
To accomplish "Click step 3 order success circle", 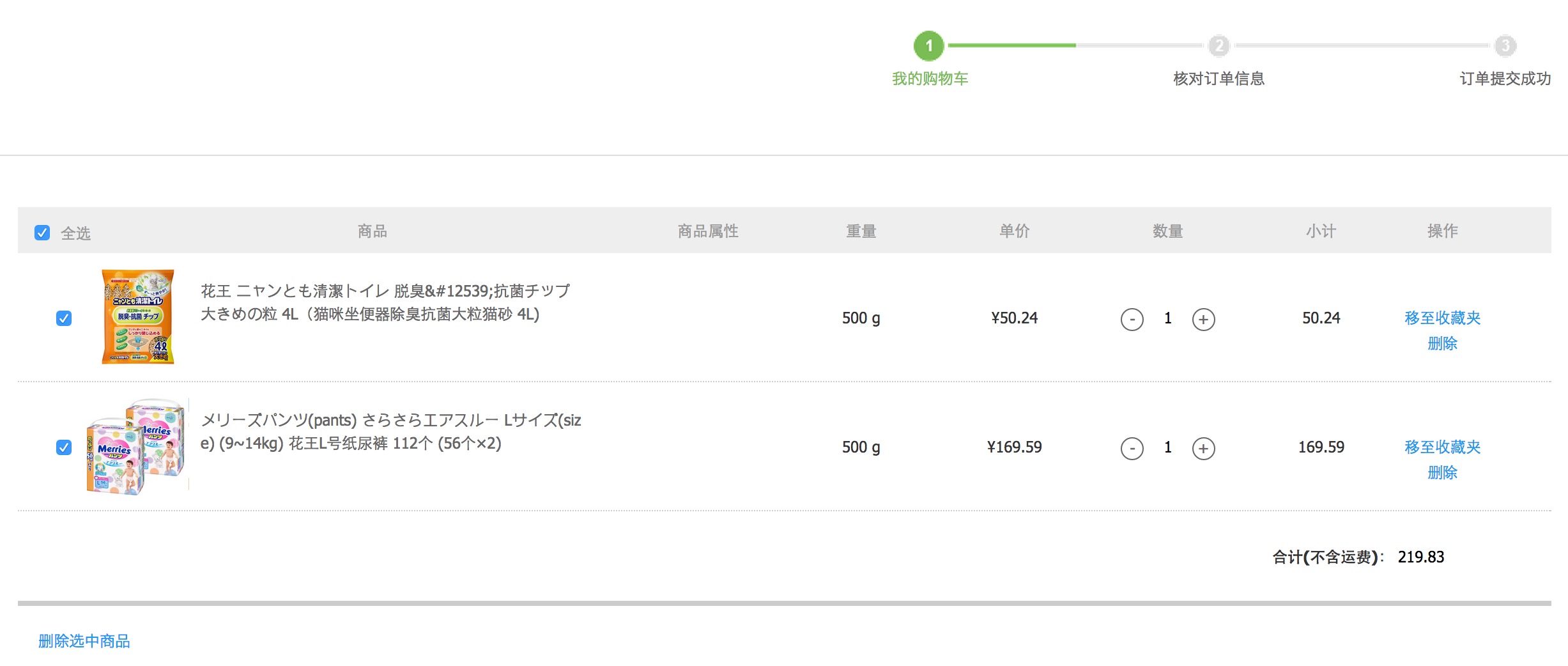I will click(1505, 46).
